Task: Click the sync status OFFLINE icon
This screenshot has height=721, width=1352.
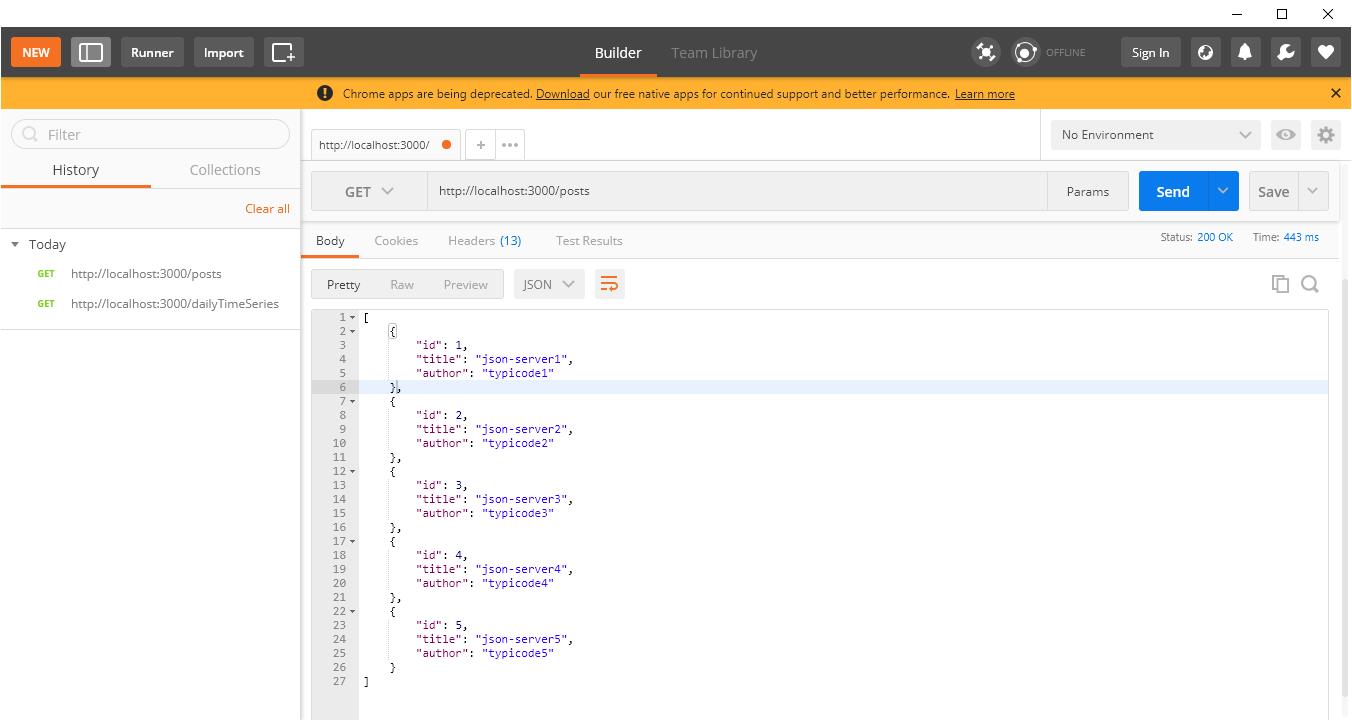Action: point(1026,52)
